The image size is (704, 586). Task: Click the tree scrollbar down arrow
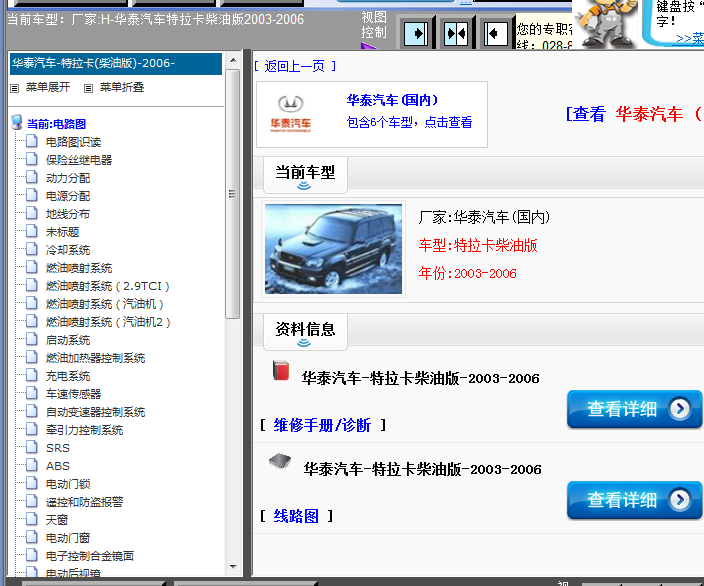pos(233,567)
